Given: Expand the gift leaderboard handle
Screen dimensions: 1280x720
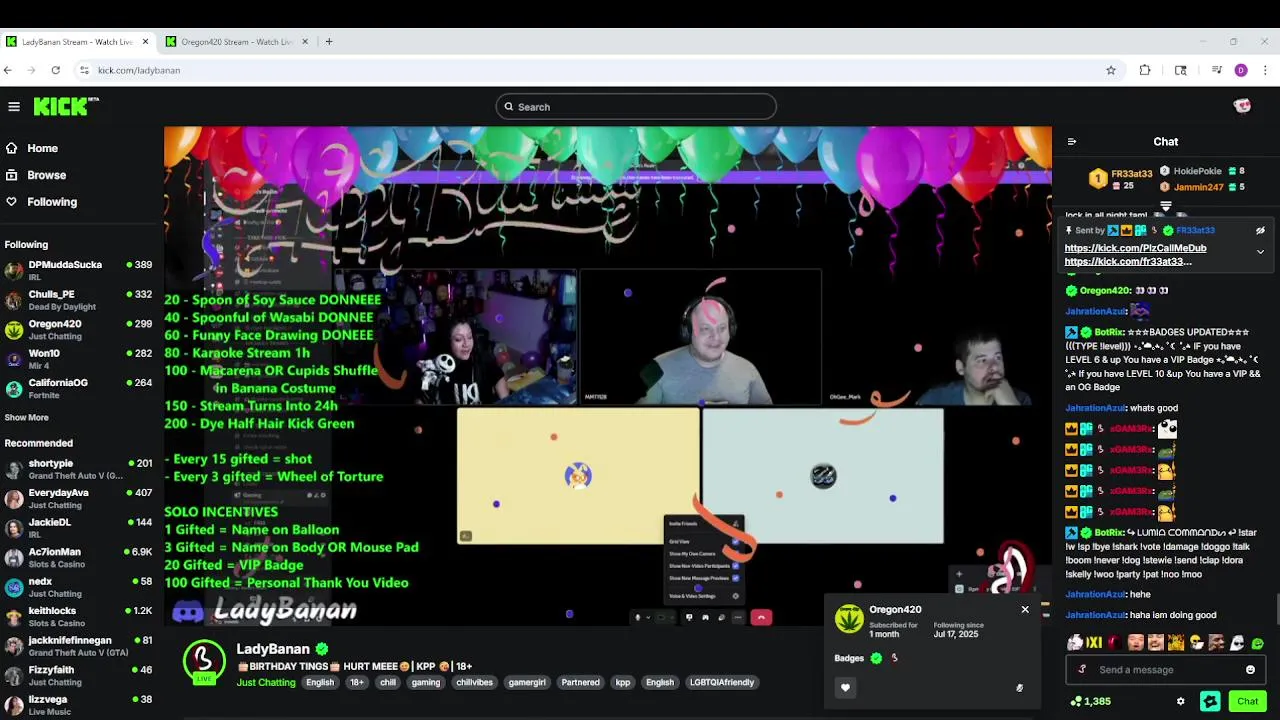Looking at the screenshot, I should (x=1166, y=206).
